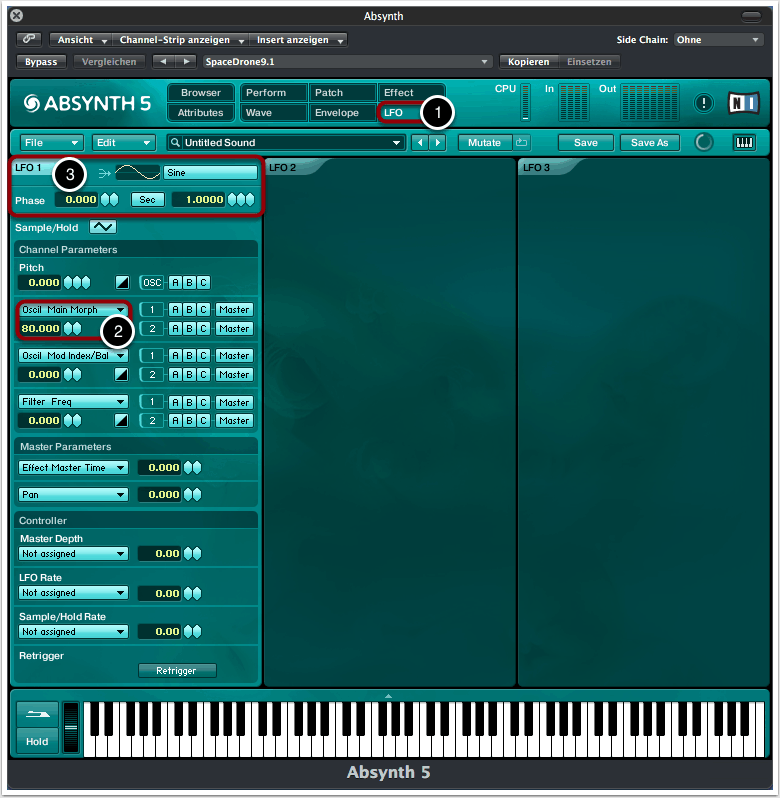Click the sustain pedal icon above Hold
This screenshot has height=798, width=780.
[37, 714]
